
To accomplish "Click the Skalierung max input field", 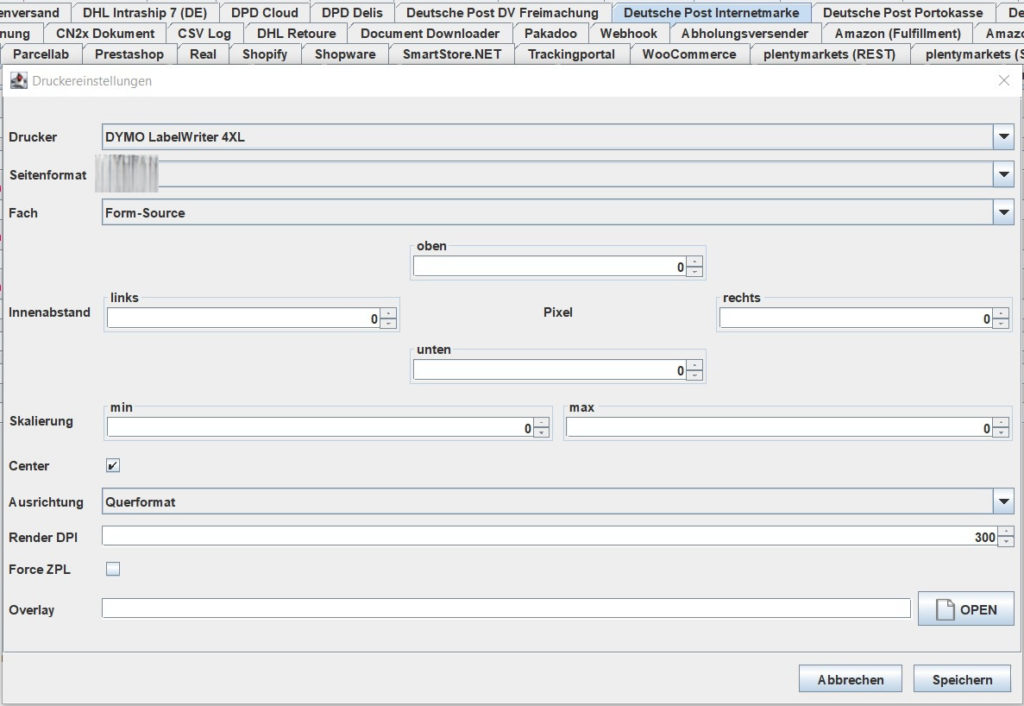I will (779, 428).
